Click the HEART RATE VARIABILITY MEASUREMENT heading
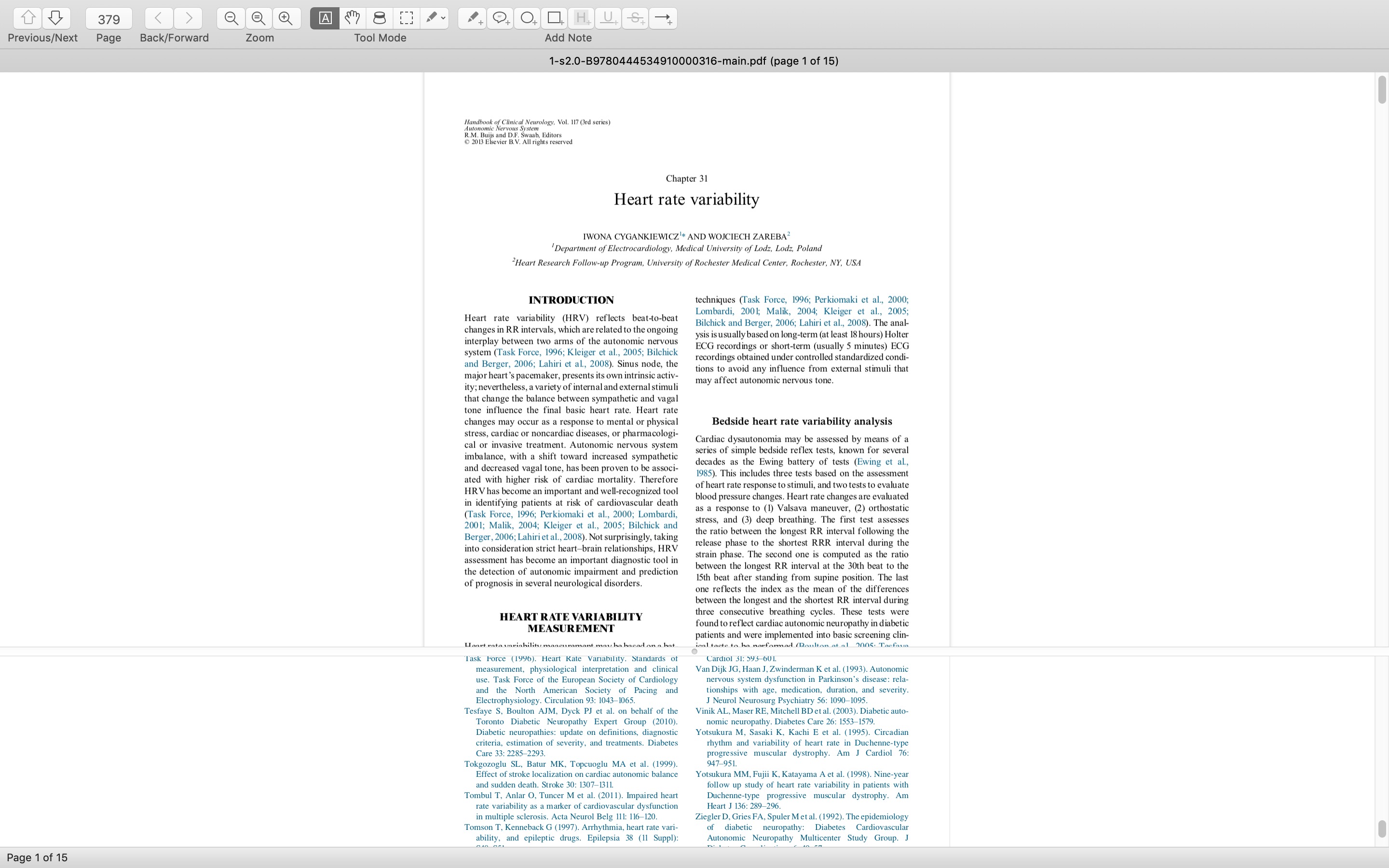The width and height of the screenshot is (1389, 868). (571, 622)
